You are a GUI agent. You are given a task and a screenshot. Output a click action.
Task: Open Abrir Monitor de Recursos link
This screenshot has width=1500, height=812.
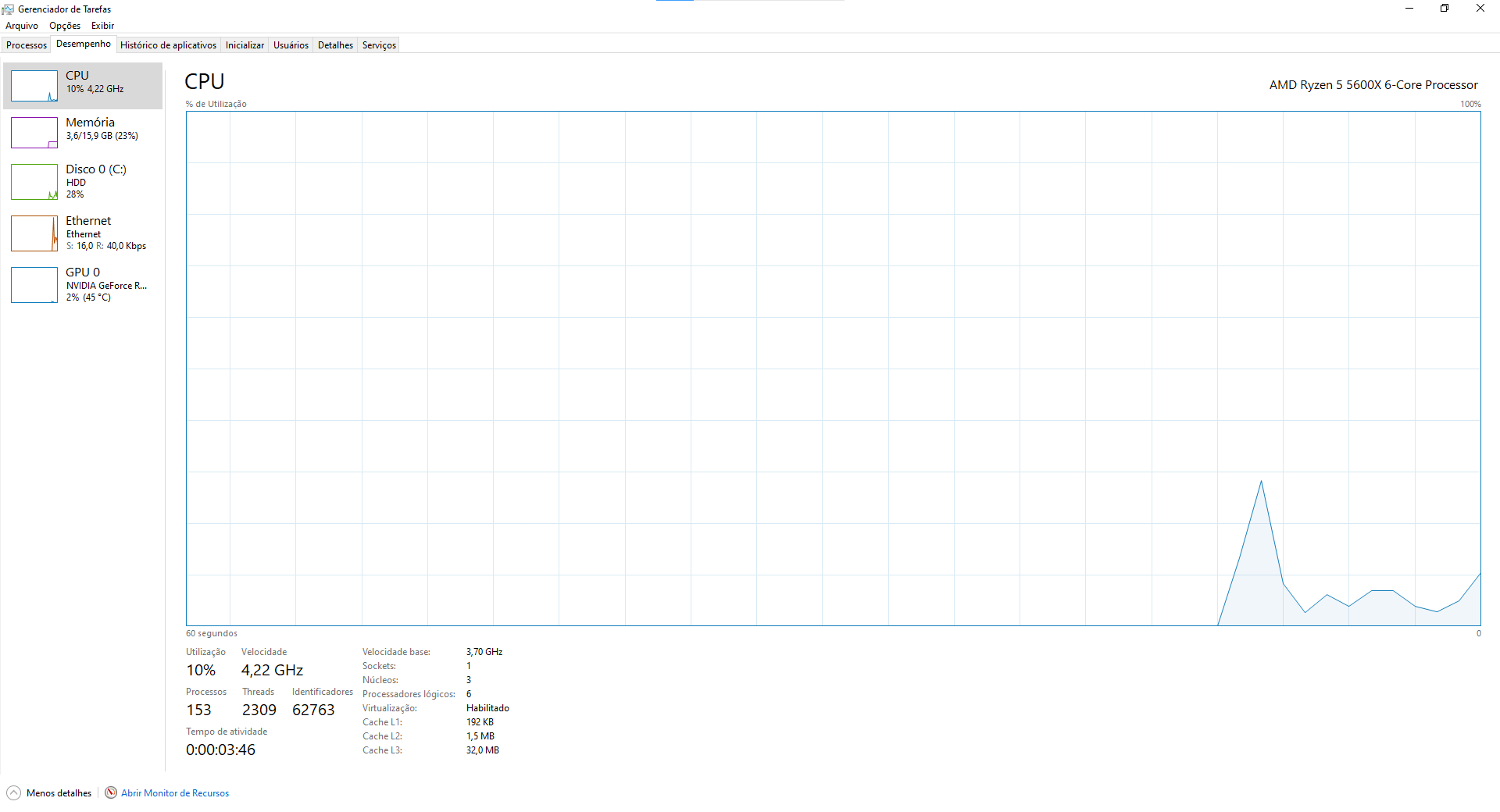175,793
